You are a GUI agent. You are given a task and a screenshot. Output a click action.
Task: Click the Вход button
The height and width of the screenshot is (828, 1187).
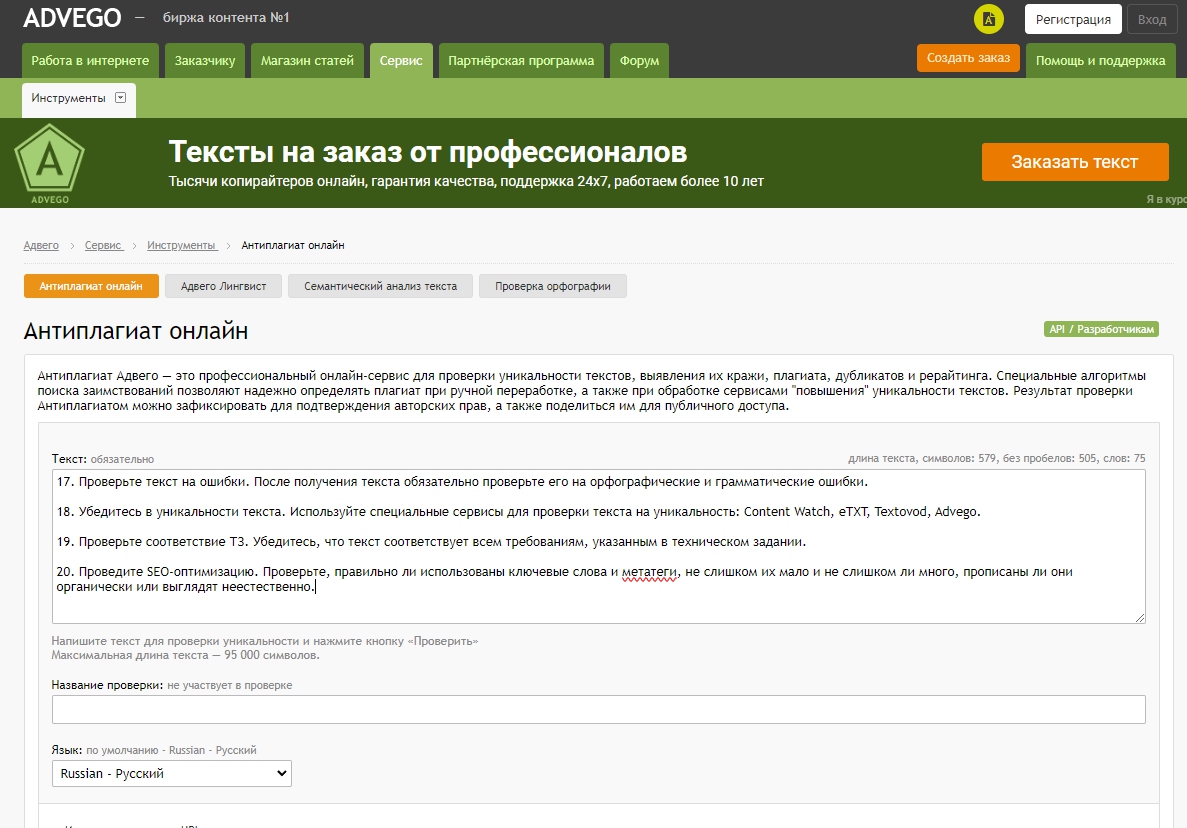pyautogui.click(x=1152, y=20)
